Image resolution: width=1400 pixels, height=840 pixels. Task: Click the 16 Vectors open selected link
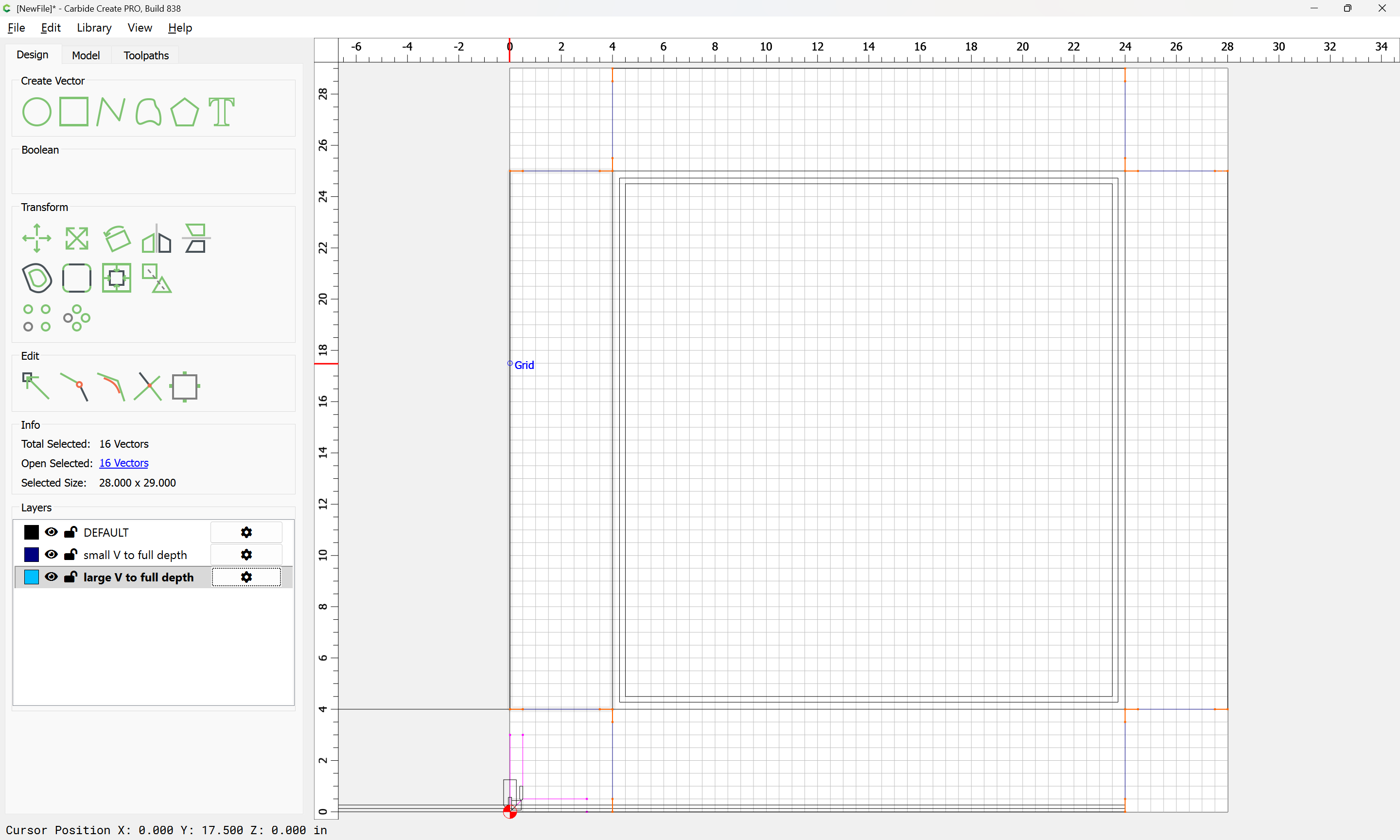click(124, 463)
